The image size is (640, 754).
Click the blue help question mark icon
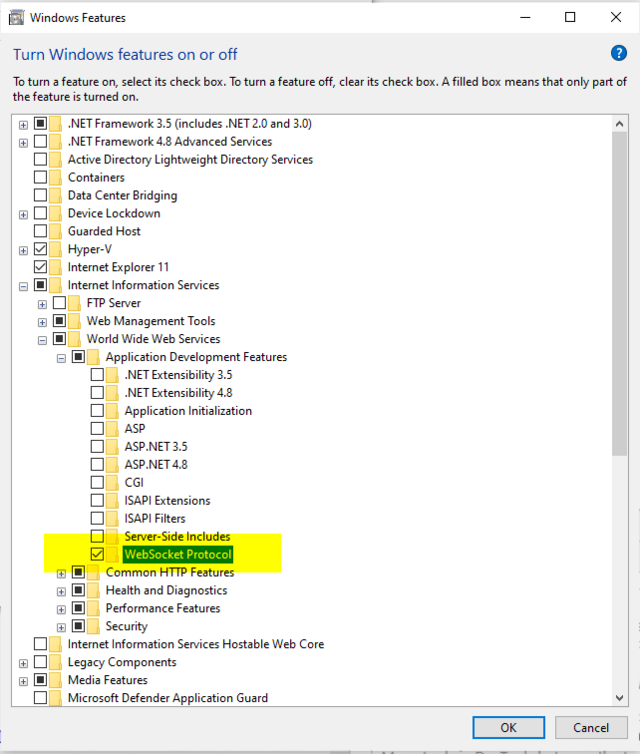click(618, 53)
